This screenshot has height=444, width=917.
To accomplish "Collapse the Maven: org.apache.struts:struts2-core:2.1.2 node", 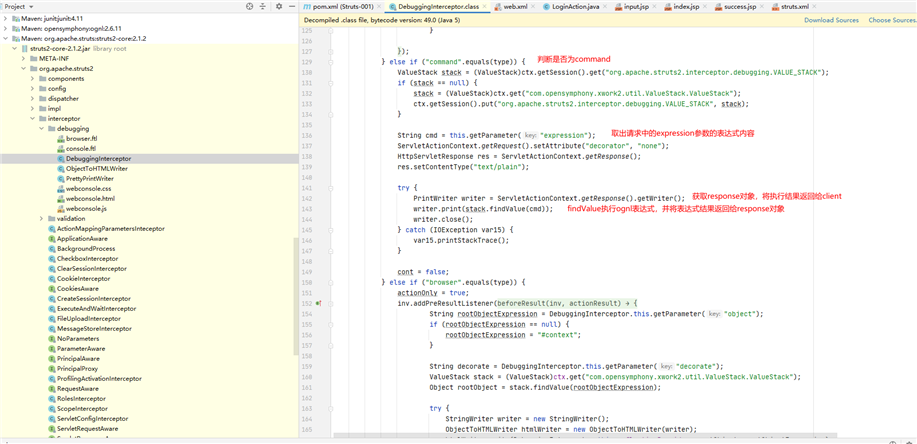I will [x=5, y=39].
